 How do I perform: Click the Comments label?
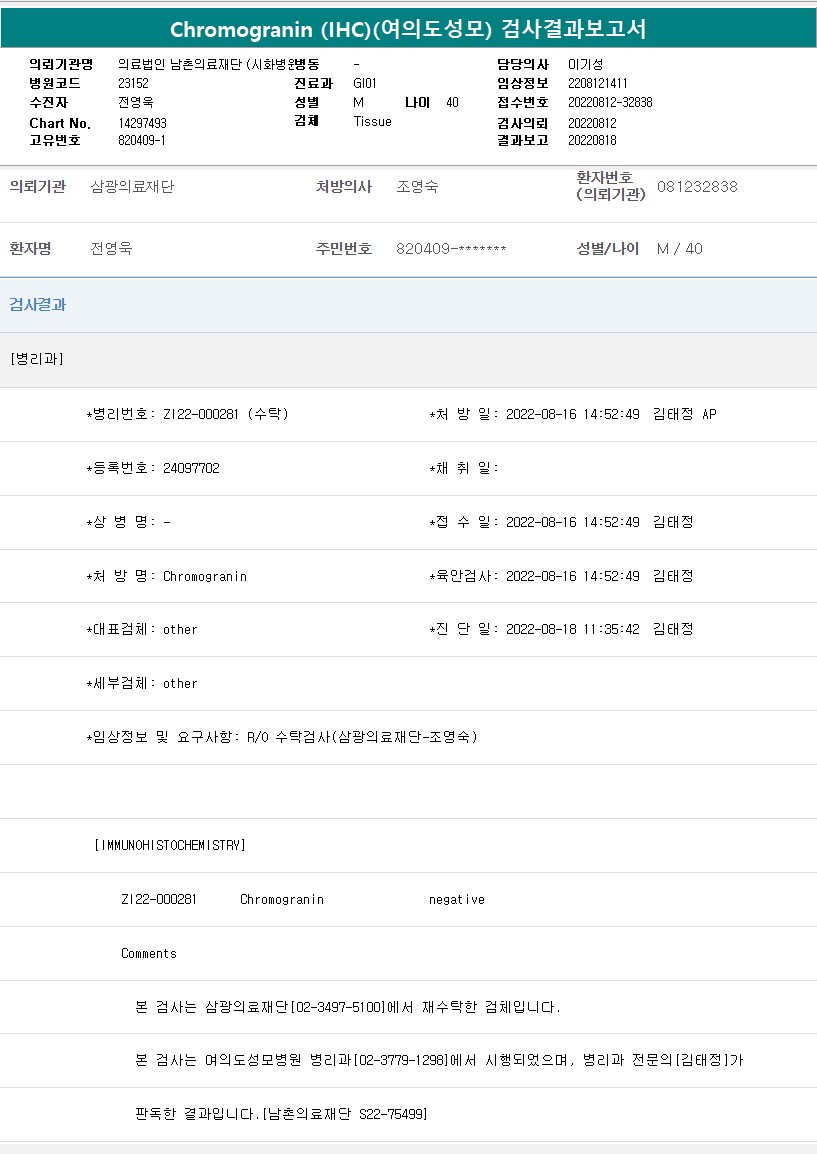point(149,953)
